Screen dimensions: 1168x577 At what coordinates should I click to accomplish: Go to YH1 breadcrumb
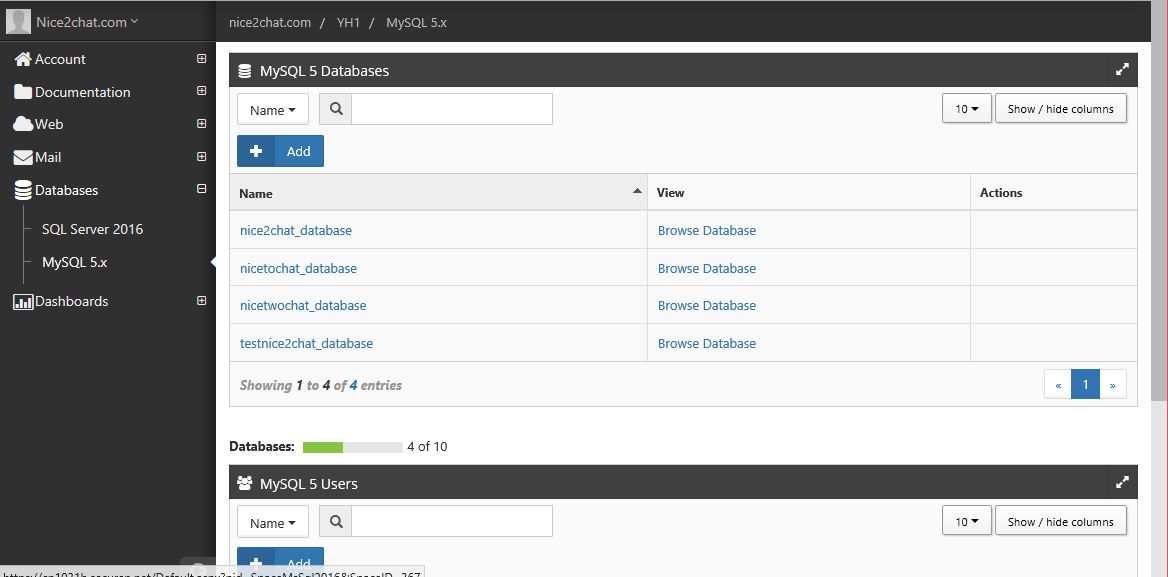(348, 22)
